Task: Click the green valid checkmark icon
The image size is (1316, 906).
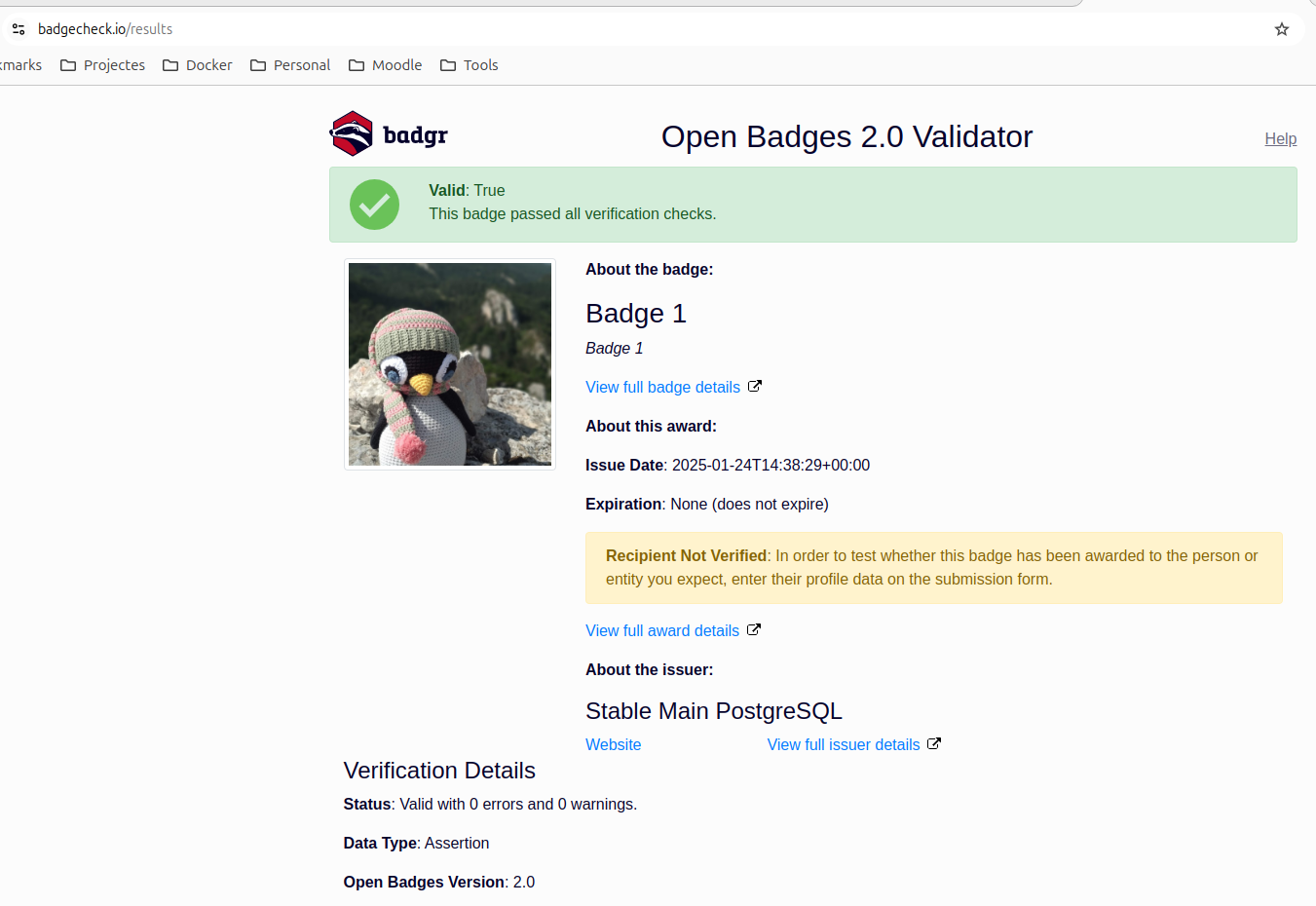Action: coord(374,205)
